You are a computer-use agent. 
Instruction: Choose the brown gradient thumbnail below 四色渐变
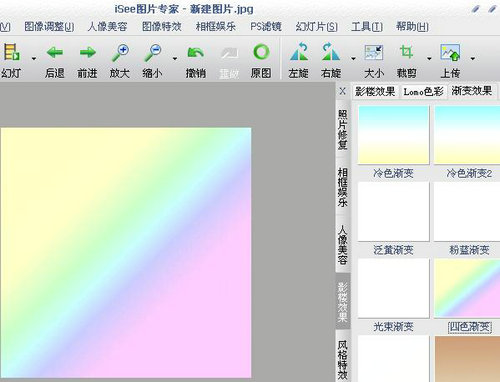pyautogui.click(x=467, y=359)
